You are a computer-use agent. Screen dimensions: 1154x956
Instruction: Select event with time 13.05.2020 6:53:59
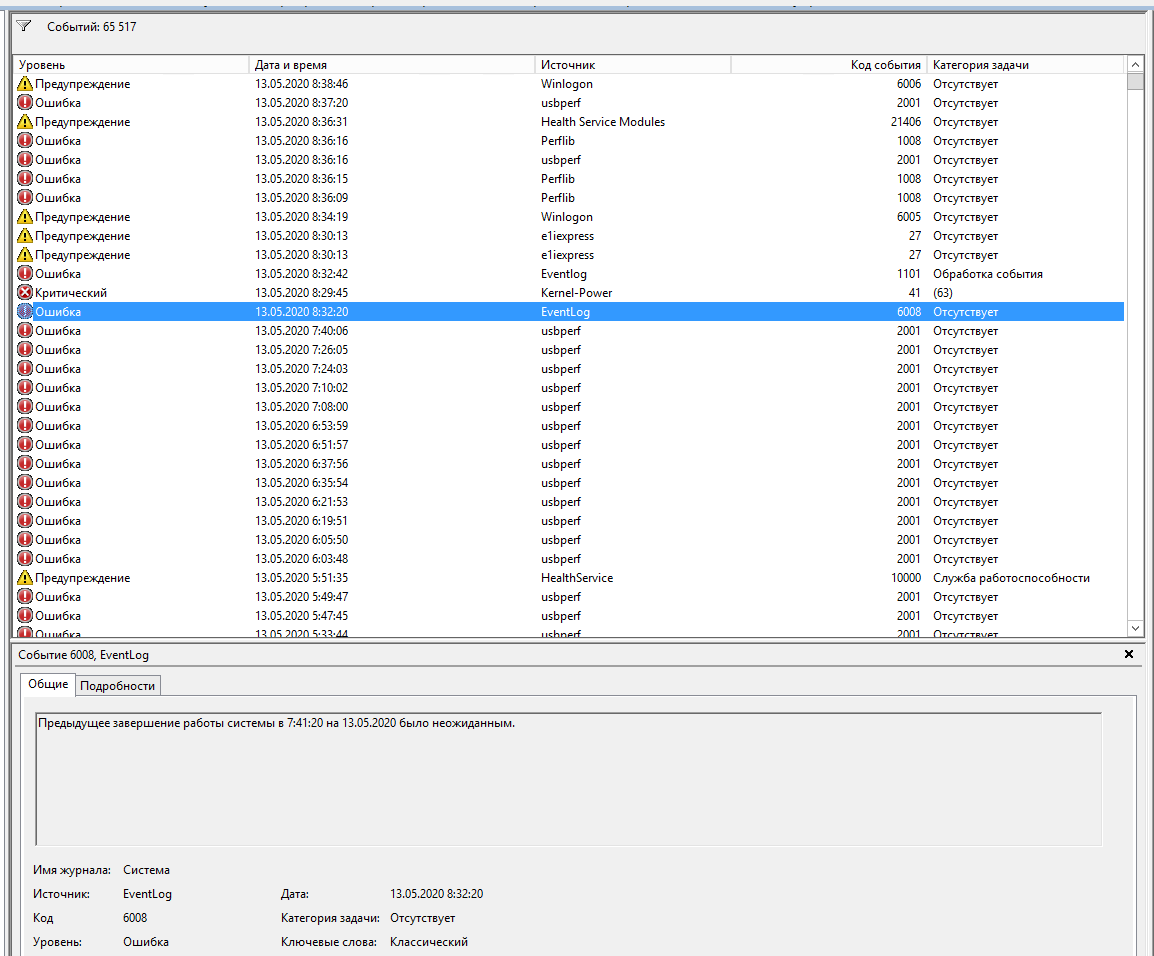coord(302,426)
